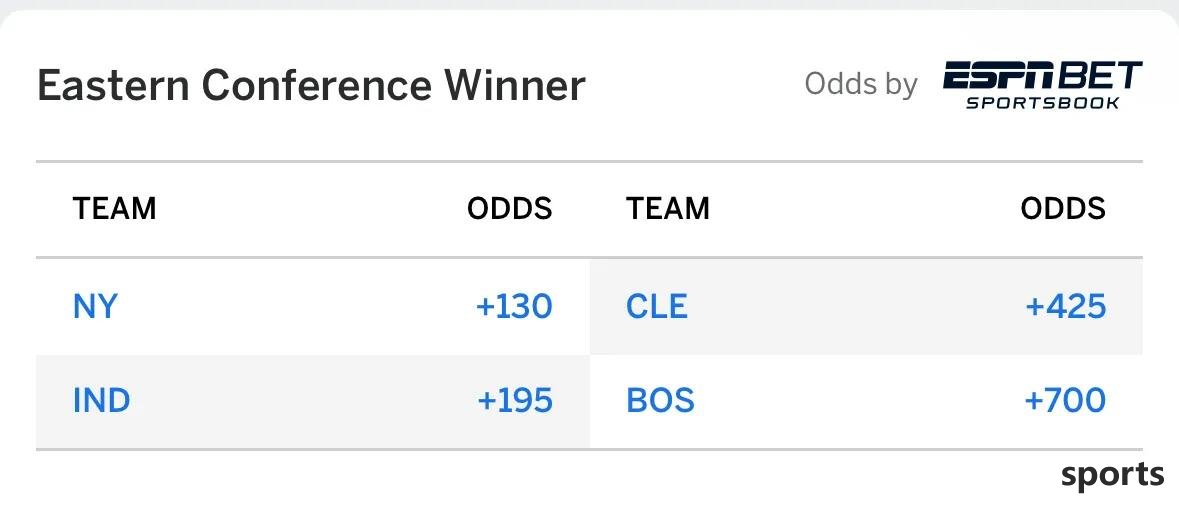Viewport: 1179px width, 506px height.
Task: Click the SPORTSBOOK text under the logo
Action: pos(1043,102)
